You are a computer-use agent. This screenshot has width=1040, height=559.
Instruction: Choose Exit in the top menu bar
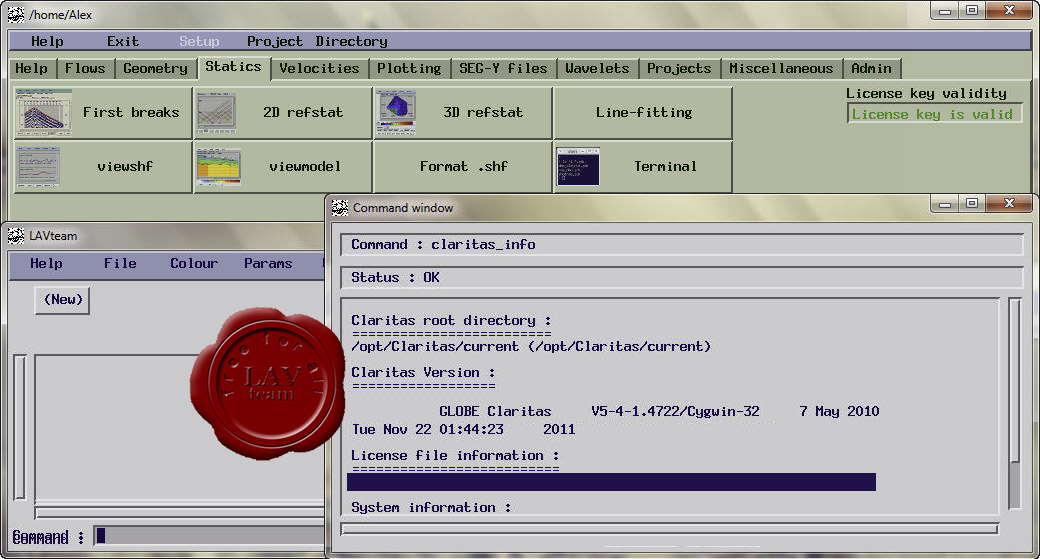click(x=123, y=41)
